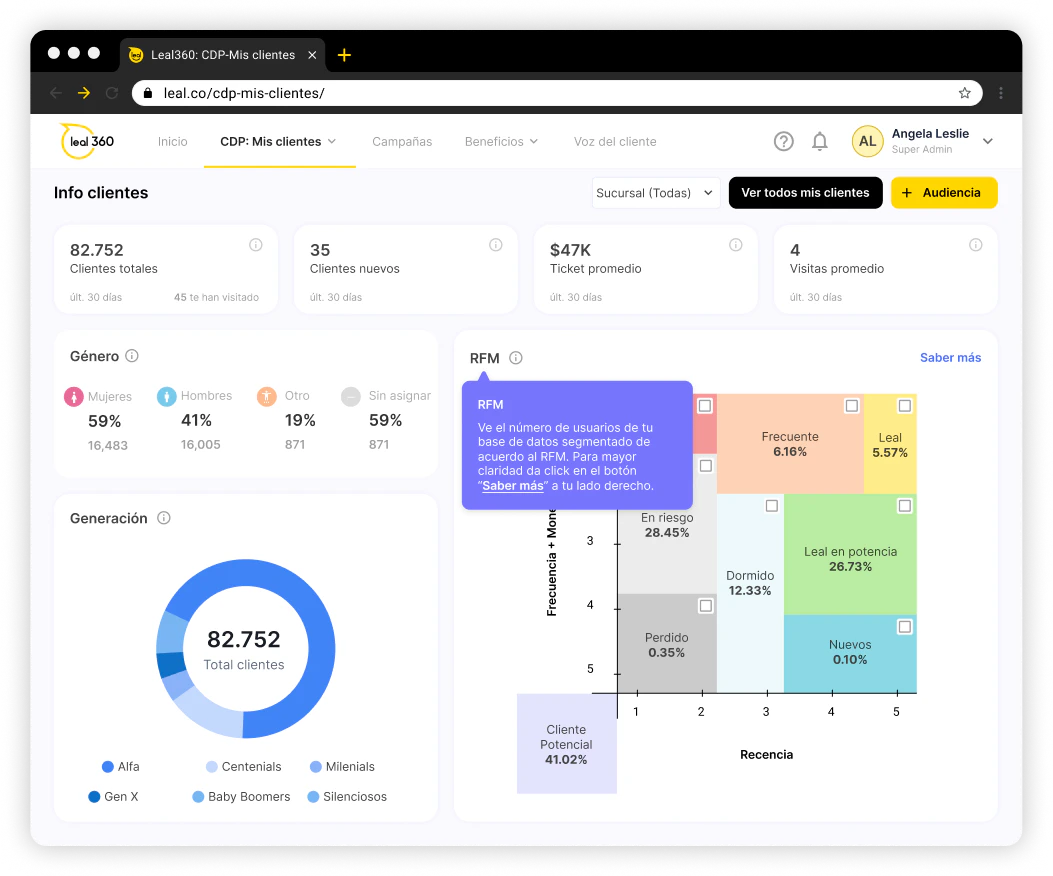The height and width of the screenshot is (876, 1053).
Task: Select Voz del cliente in the navigation
Action: pos(615,141)
